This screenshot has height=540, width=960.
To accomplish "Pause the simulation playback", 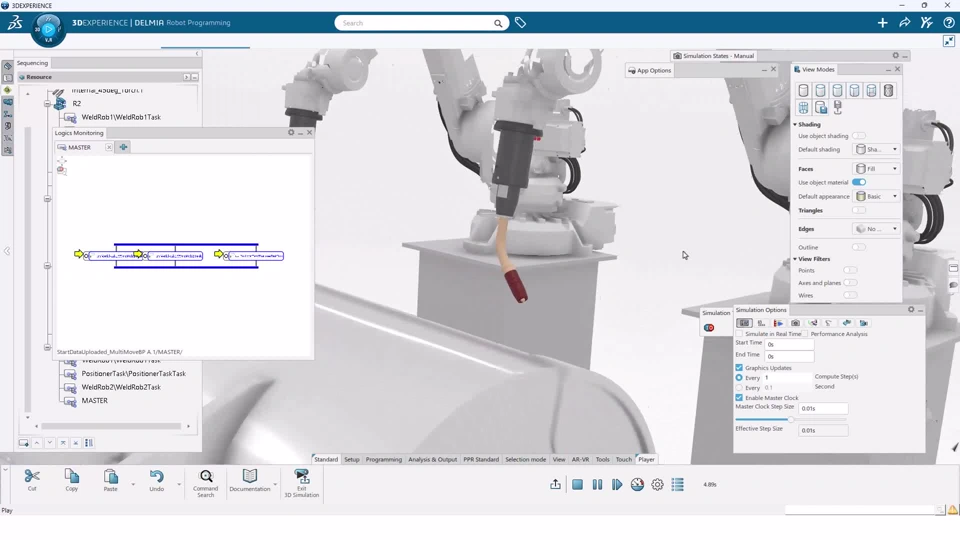I will (x=598, y=484).
